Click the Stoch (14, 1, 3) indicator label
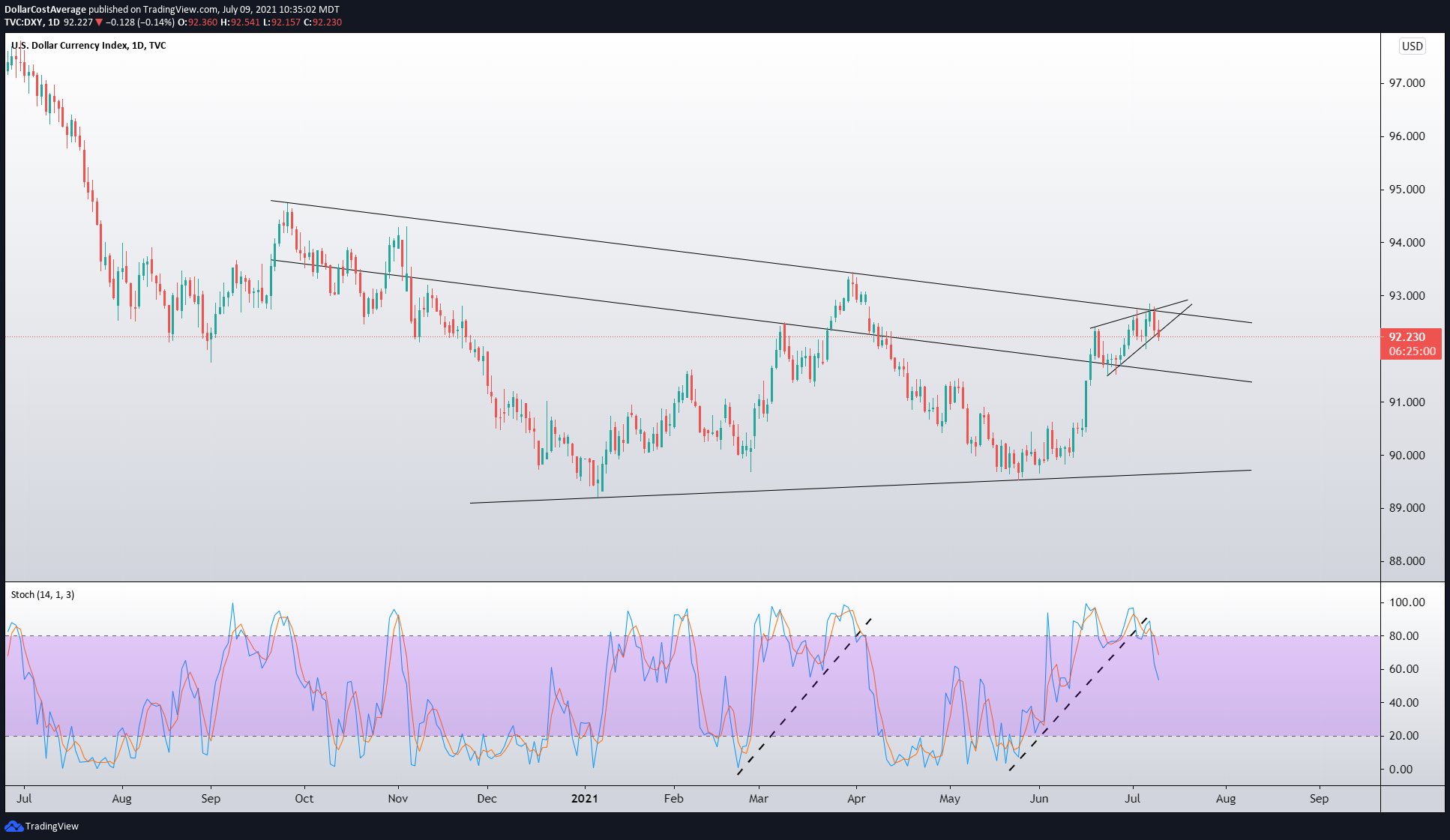The width and height of the screenshot is (1450, 840). 43,594
